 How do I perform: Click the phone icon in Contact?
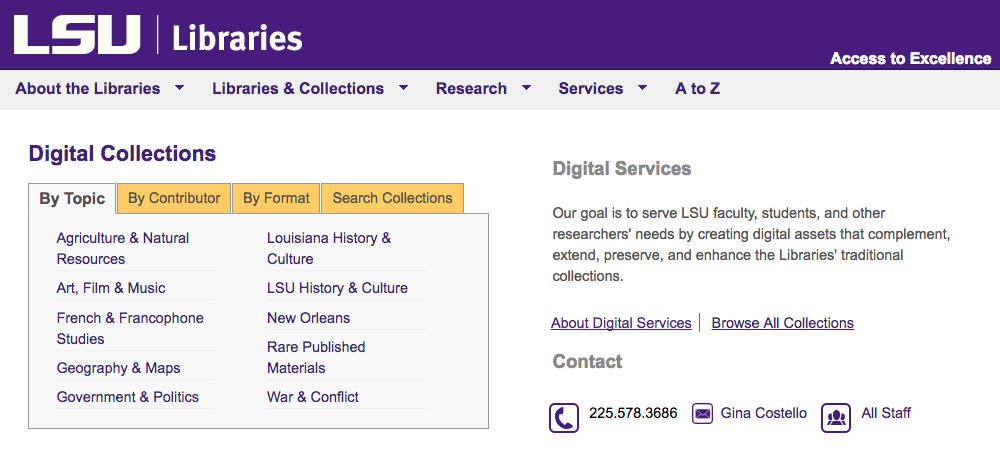click(564, 418)
